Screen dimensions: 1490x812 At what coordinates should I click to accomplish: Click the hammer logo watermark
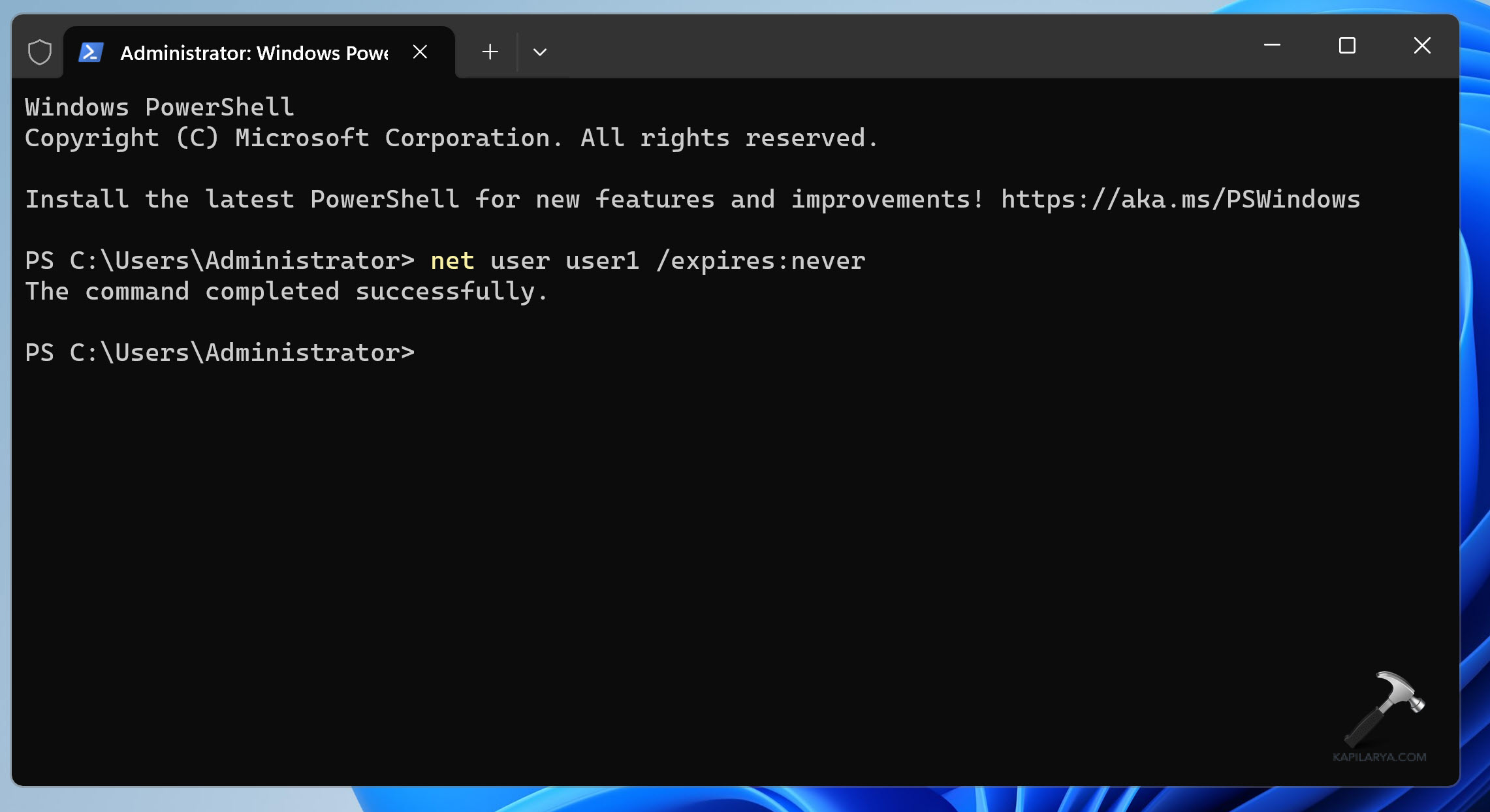coord(1384,708)
